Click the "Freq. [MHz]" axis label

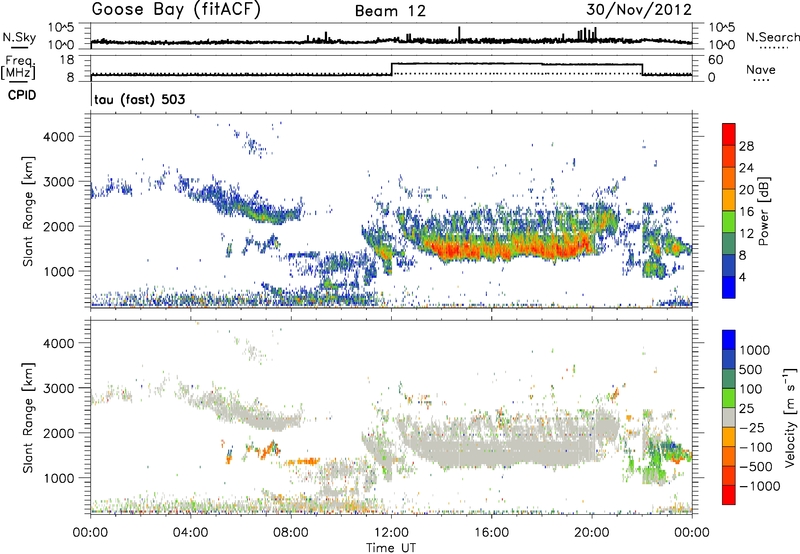(x=19, y=68)
